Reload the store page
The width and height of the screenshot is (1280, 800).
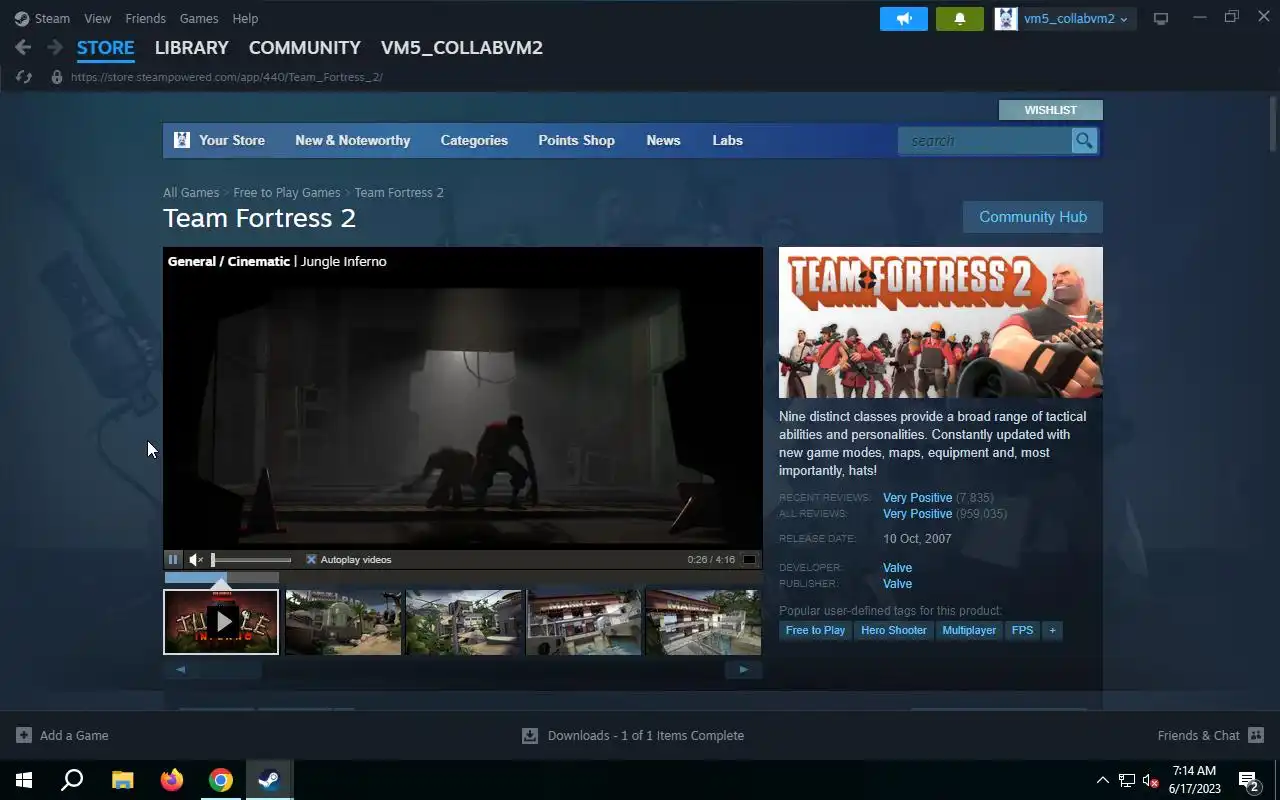click(24, 77)
